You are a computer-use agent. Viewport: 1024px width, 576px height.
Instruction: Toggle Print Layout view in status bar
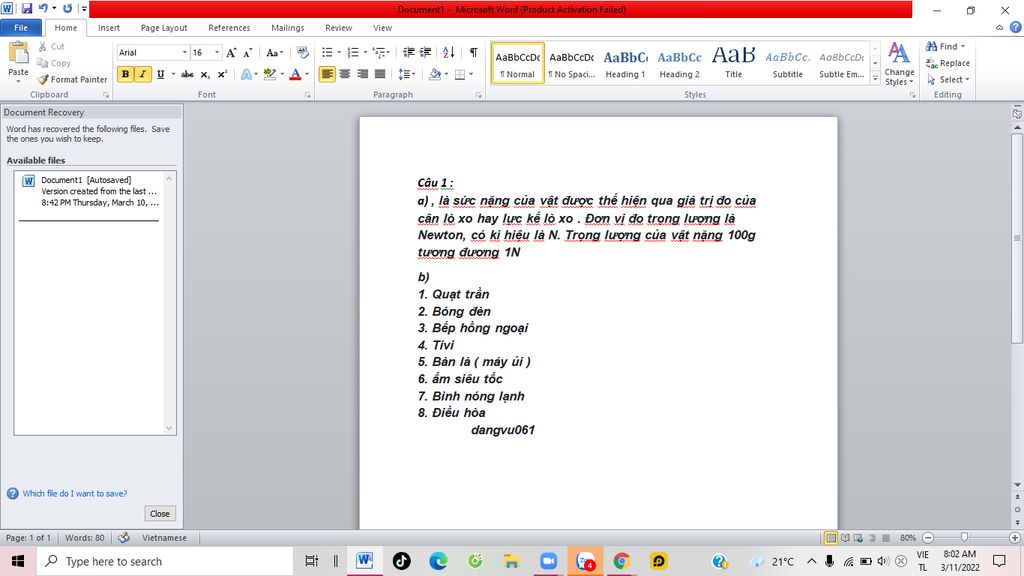point(831,538)
